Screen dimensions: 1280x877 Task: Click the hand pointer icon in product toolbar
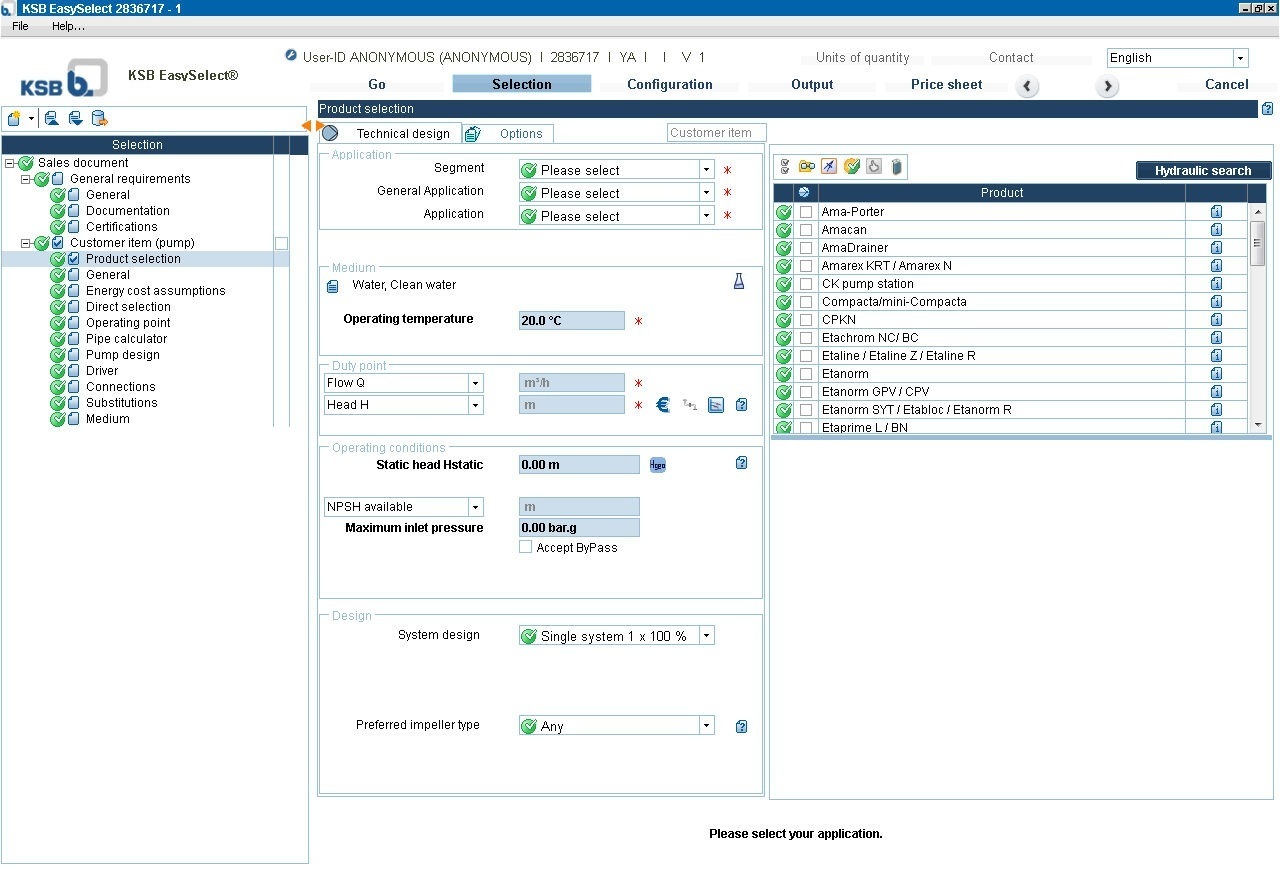874,167
